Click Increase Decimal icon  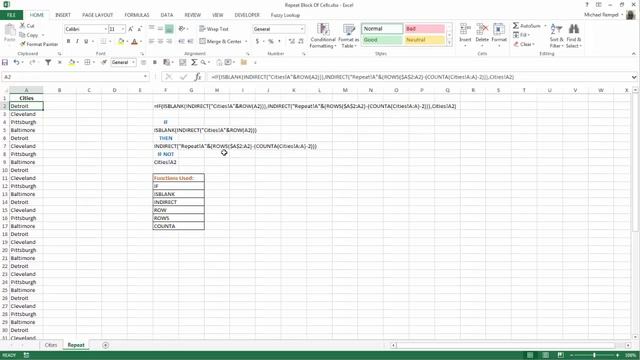tap(291, 41)
